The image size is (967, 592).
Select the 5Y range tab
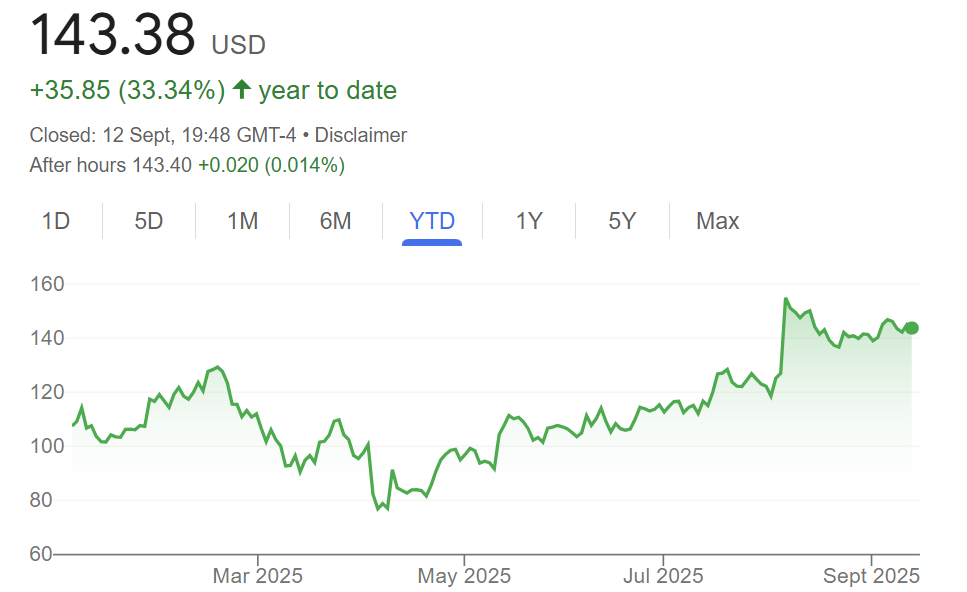622,221
